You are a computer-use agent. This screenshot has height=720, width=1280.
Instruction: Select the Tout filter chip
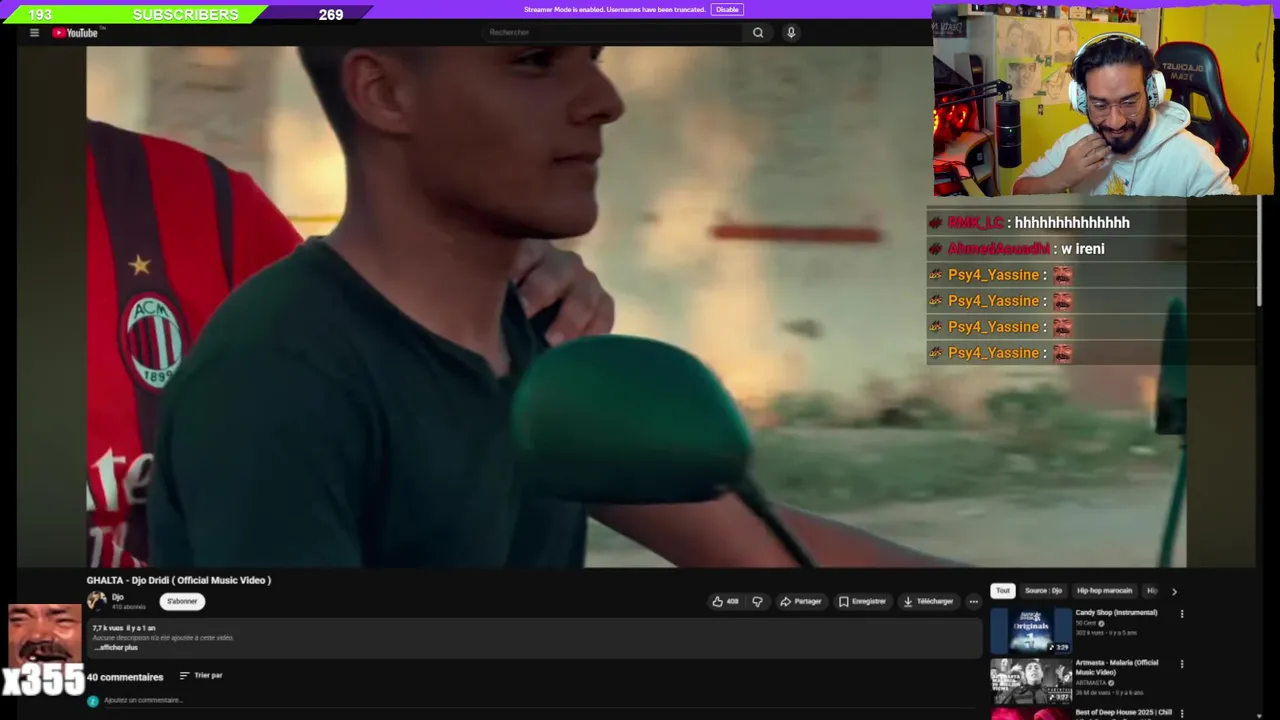(1002, 591)
